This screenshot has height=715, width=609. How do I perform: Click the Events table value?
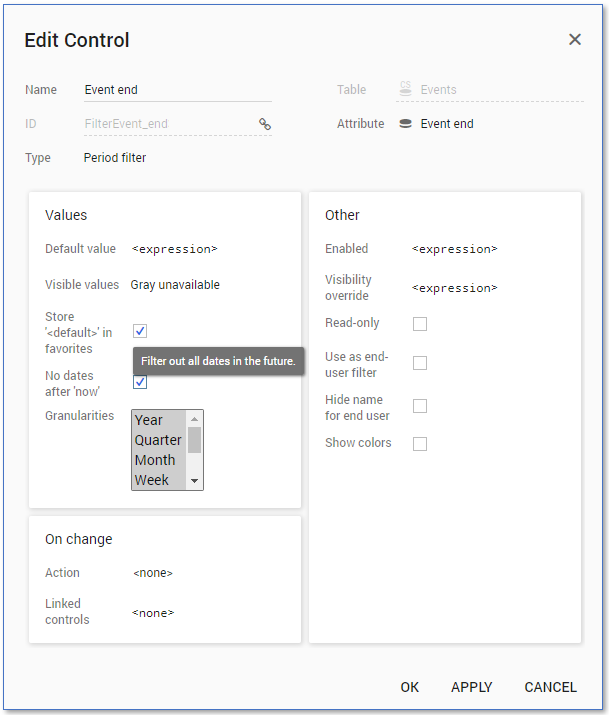pos(438,90)
